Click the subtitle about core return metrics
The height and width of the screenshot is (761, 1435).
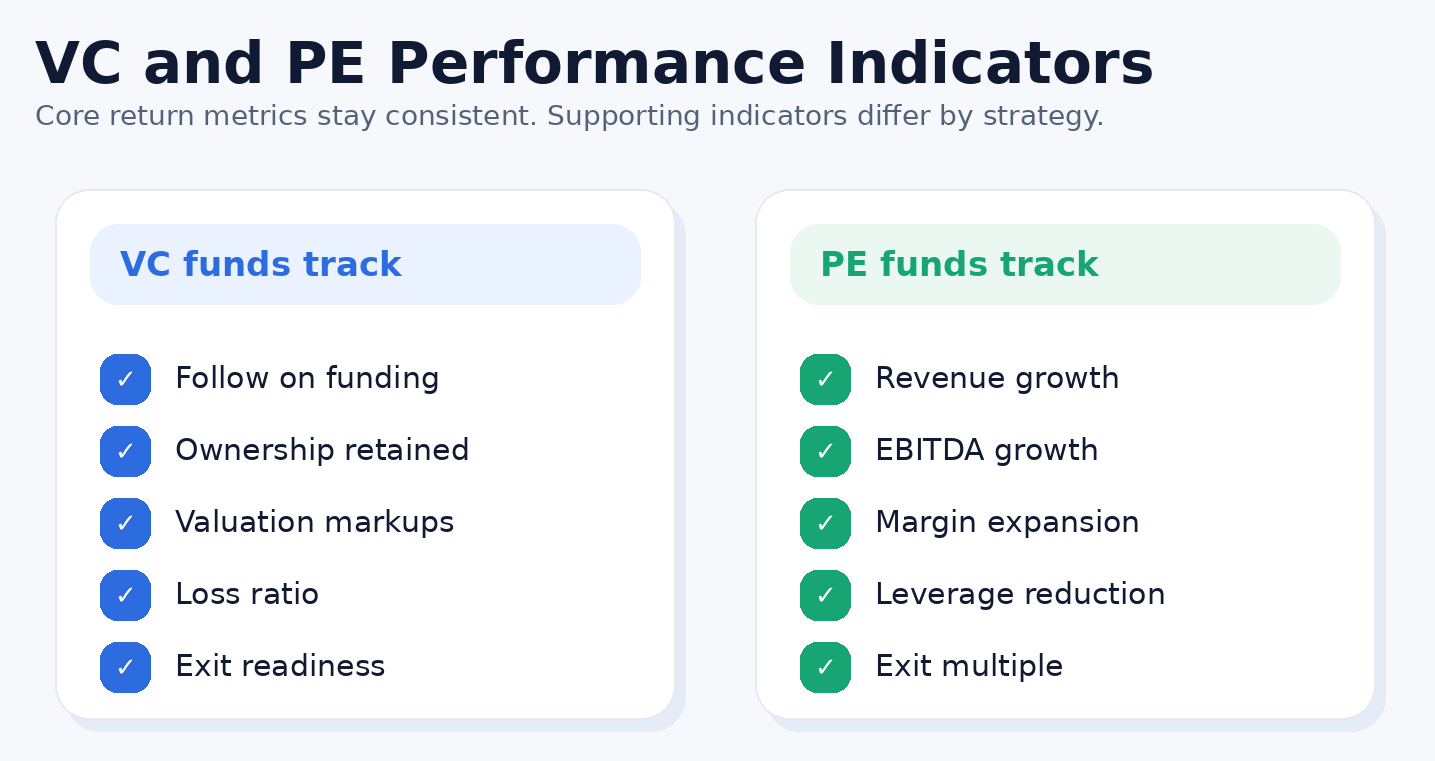tap(569, 116)
